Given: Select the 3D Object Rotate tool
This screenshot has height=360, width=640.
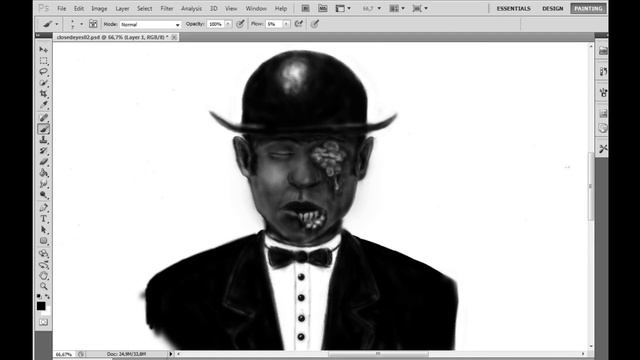Looking at the screenshot, I should 44,253.
